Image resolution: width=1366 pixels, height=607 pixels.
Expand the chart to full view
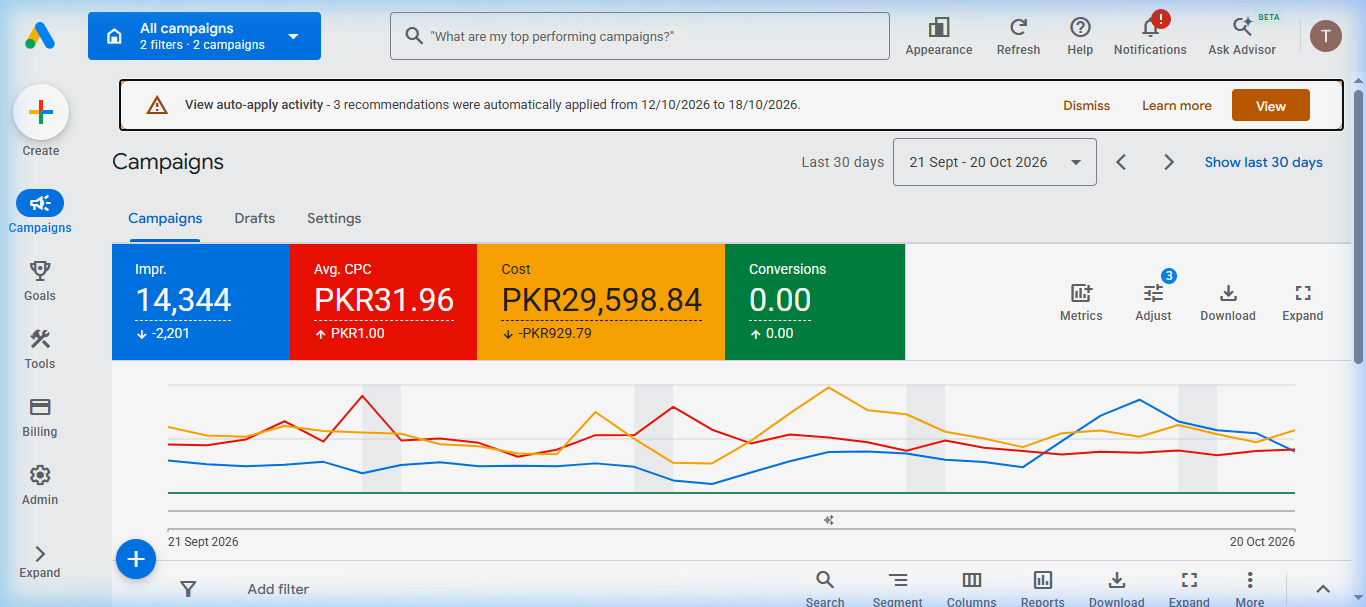(1302, 302)
